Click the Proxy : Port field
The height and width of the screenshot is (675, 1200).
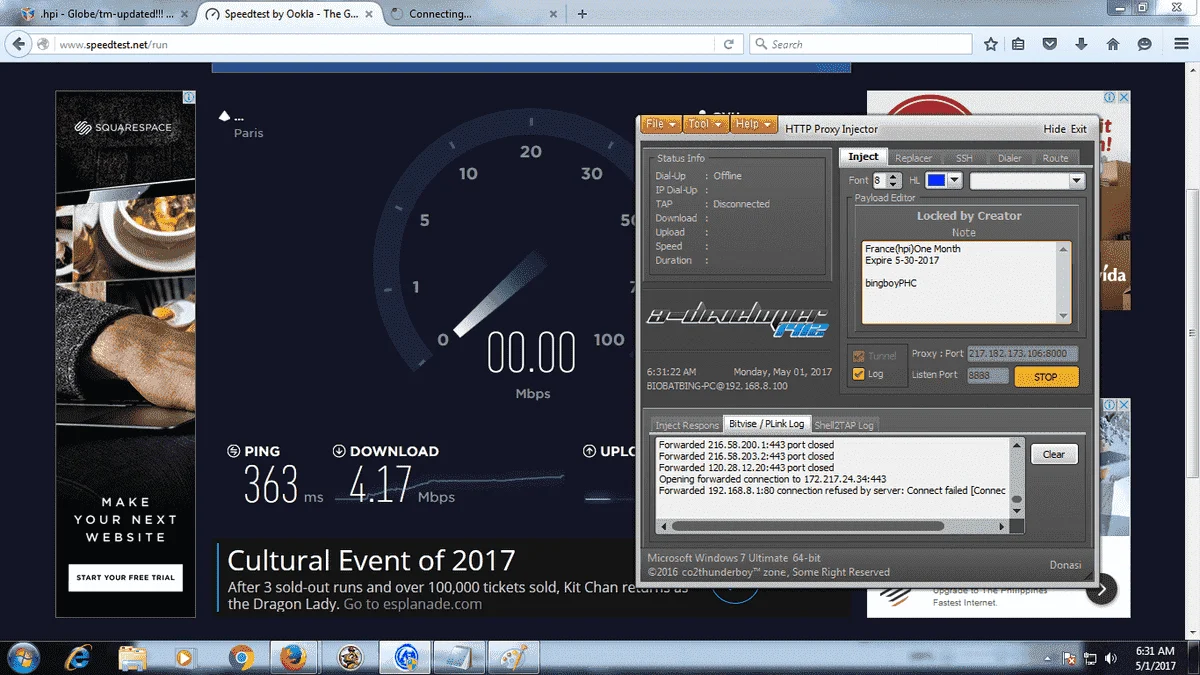[x=1023, y=354]
